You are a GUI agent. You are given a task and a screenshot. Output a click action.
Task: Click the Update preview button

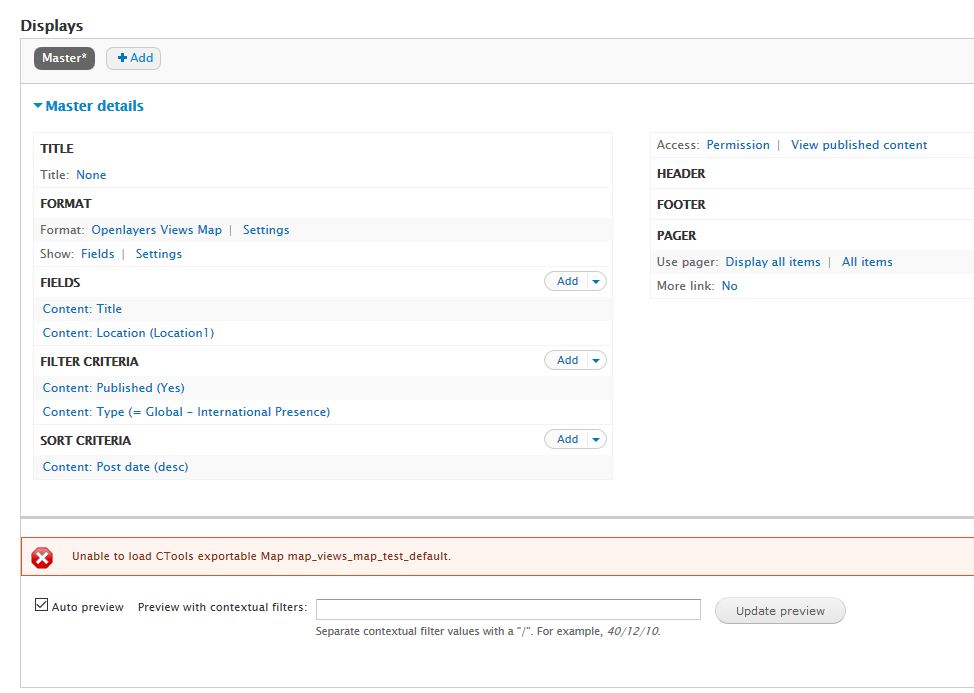tap(780, 610)
